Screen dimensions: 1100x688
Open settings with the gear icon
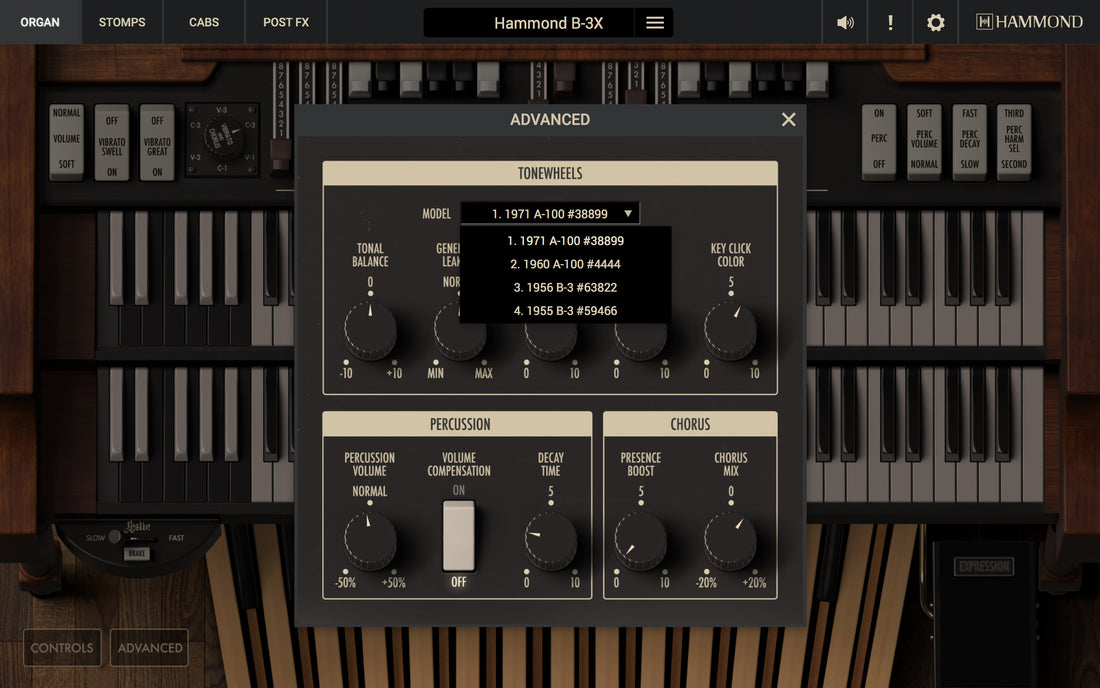tap(935, 22)
